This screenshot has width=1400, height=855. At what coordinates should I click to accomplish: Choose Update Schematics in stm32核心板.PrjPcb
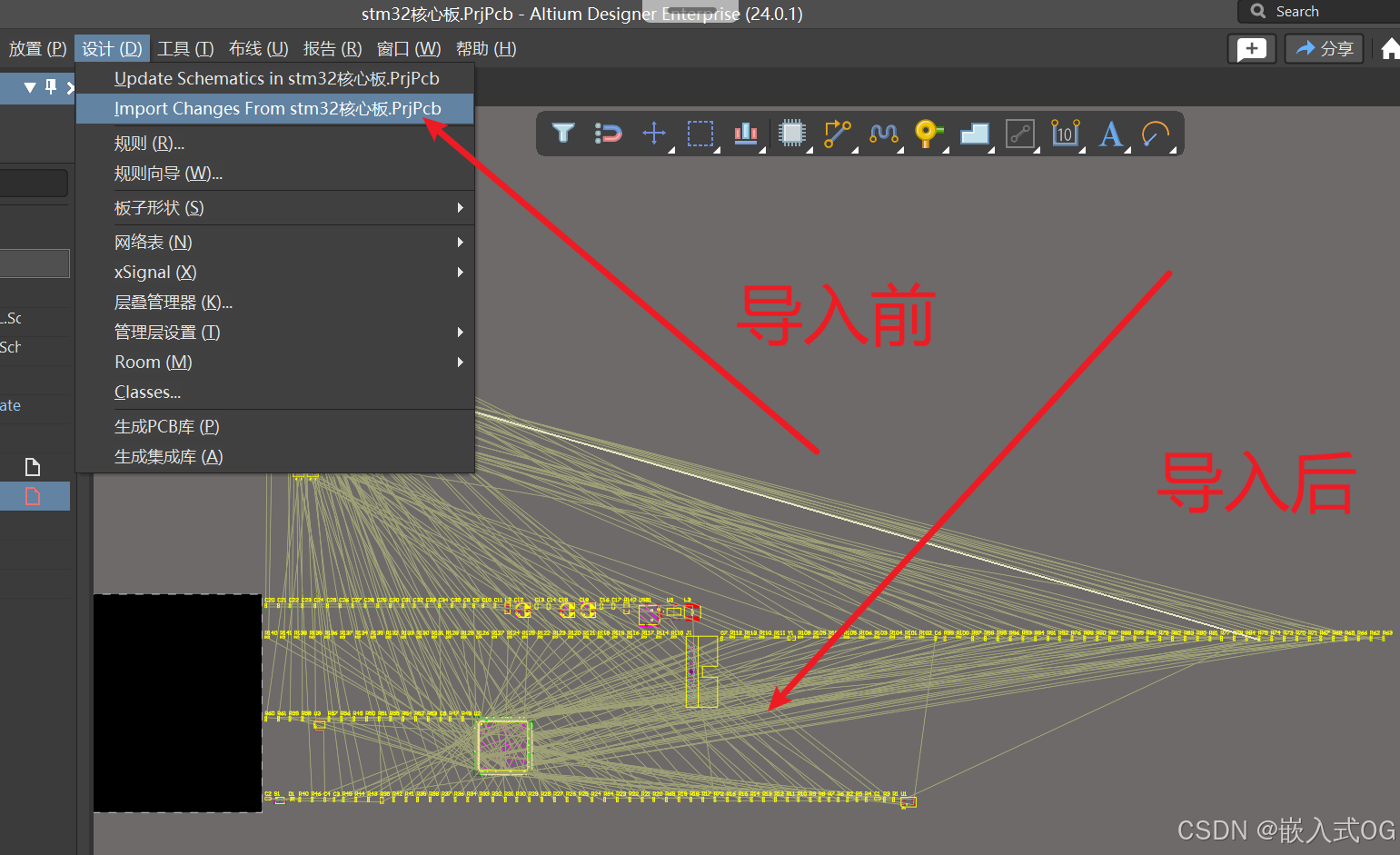click(x=275, y=78)
